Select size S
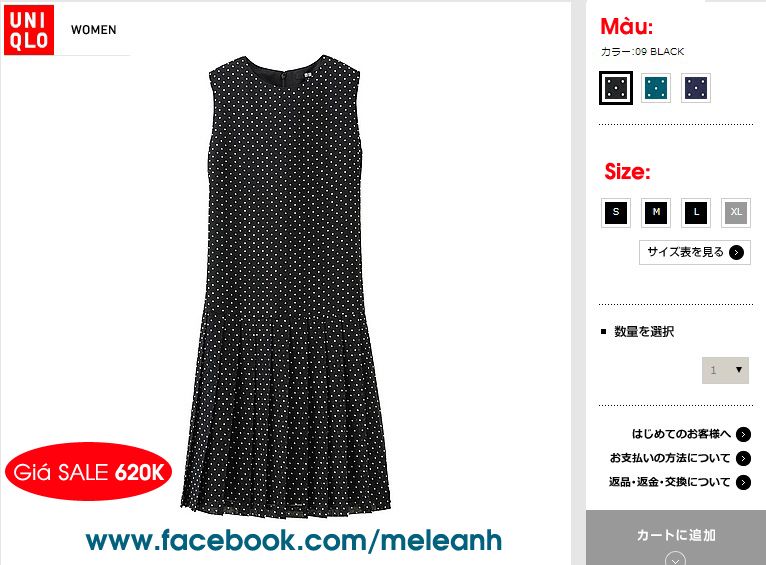The image size is (766, 565). tap(616, 212)
